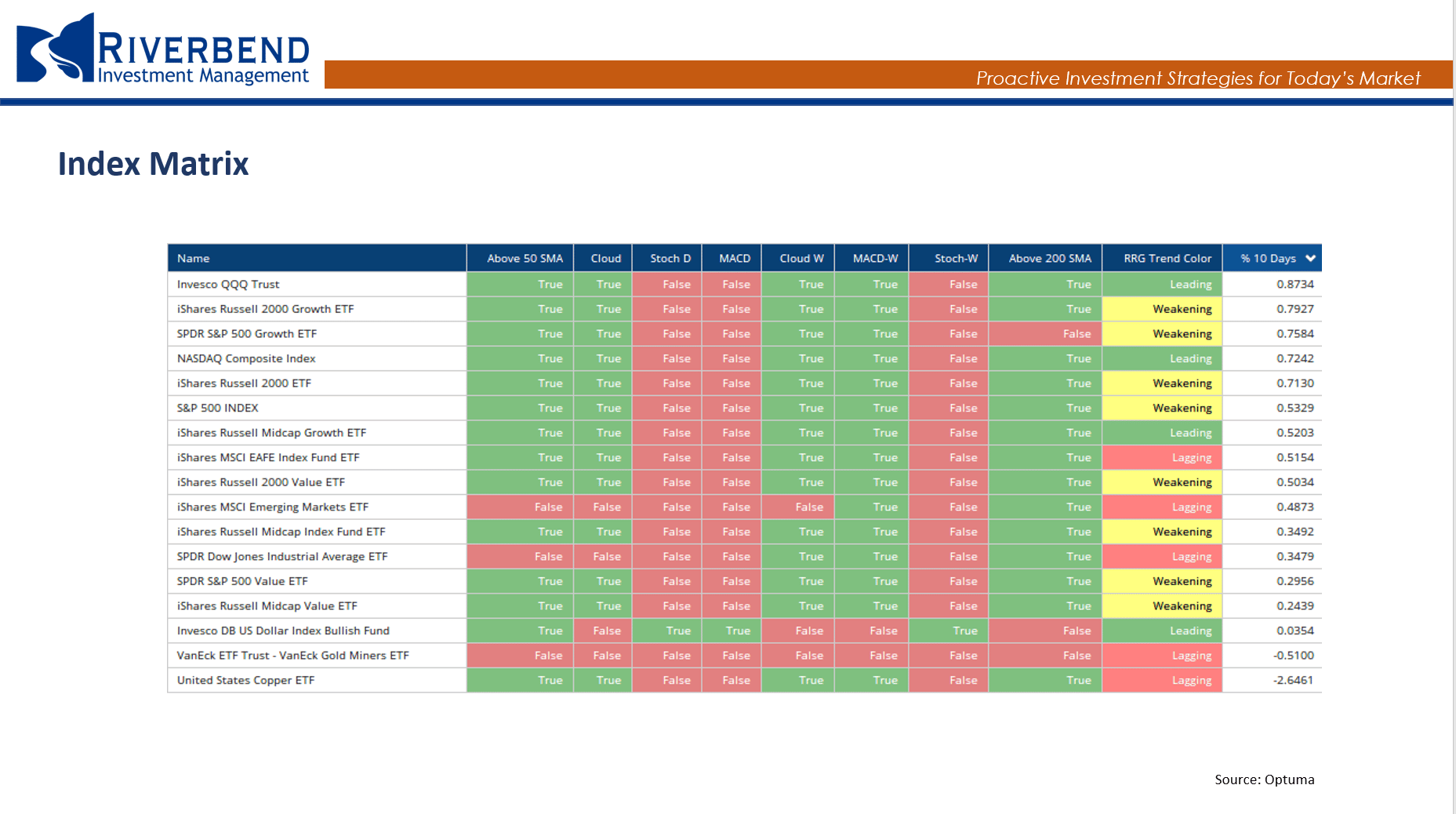Click Proactive Investment Strategies banner text
The image size is (1456, 814).
pos(1198,78)
